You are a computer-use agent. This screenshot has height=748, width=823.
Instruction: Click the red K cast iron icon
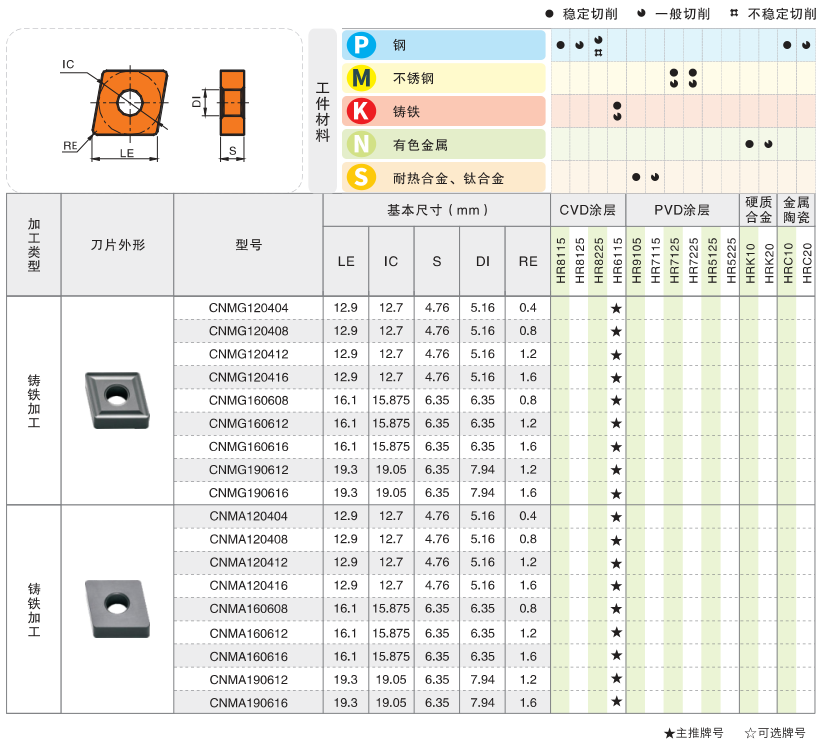pos(360,111)
